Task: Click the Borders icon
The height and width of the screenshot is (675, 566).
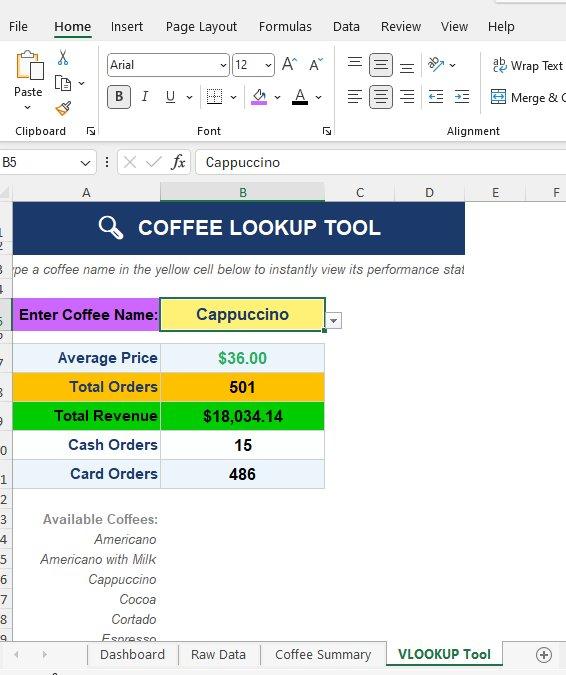Action: [214, 97]
